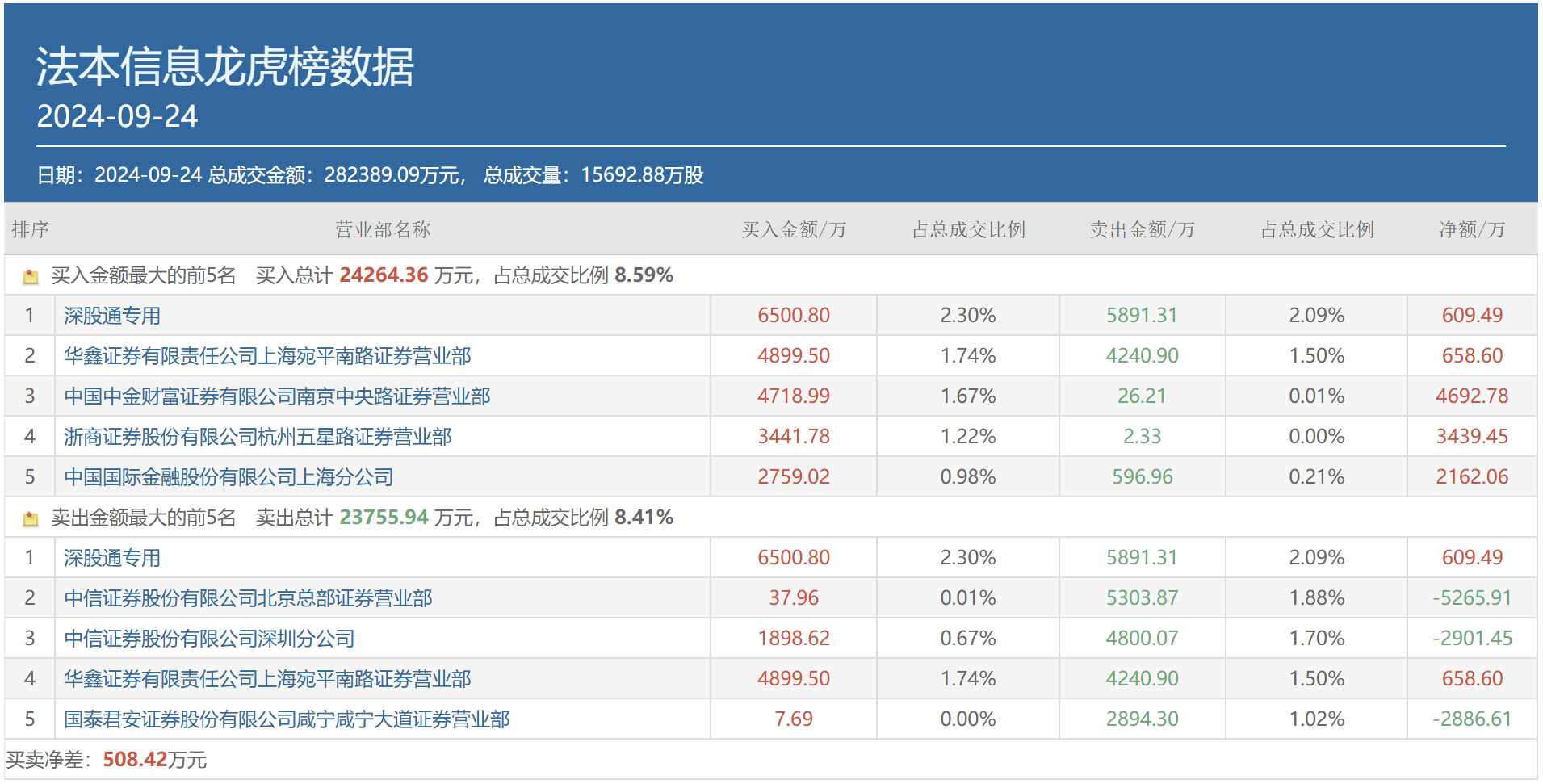Click the icon beside 卖出金额最大的前5名

coord(31,519)
